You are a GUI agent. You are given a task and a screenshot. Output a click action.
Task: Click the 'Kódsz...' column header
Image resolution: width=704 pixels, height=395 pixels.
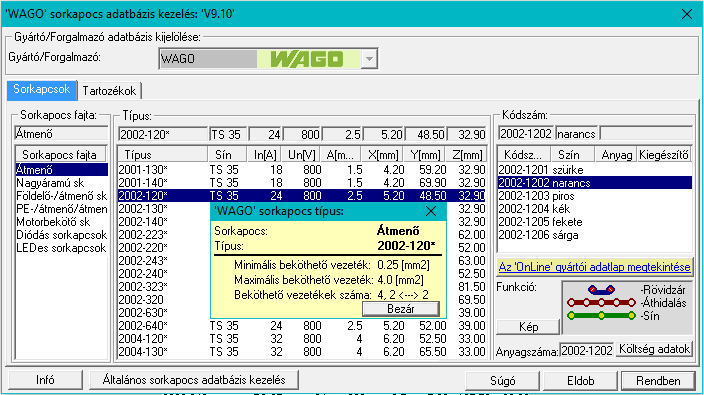click(x=524, y=154)
